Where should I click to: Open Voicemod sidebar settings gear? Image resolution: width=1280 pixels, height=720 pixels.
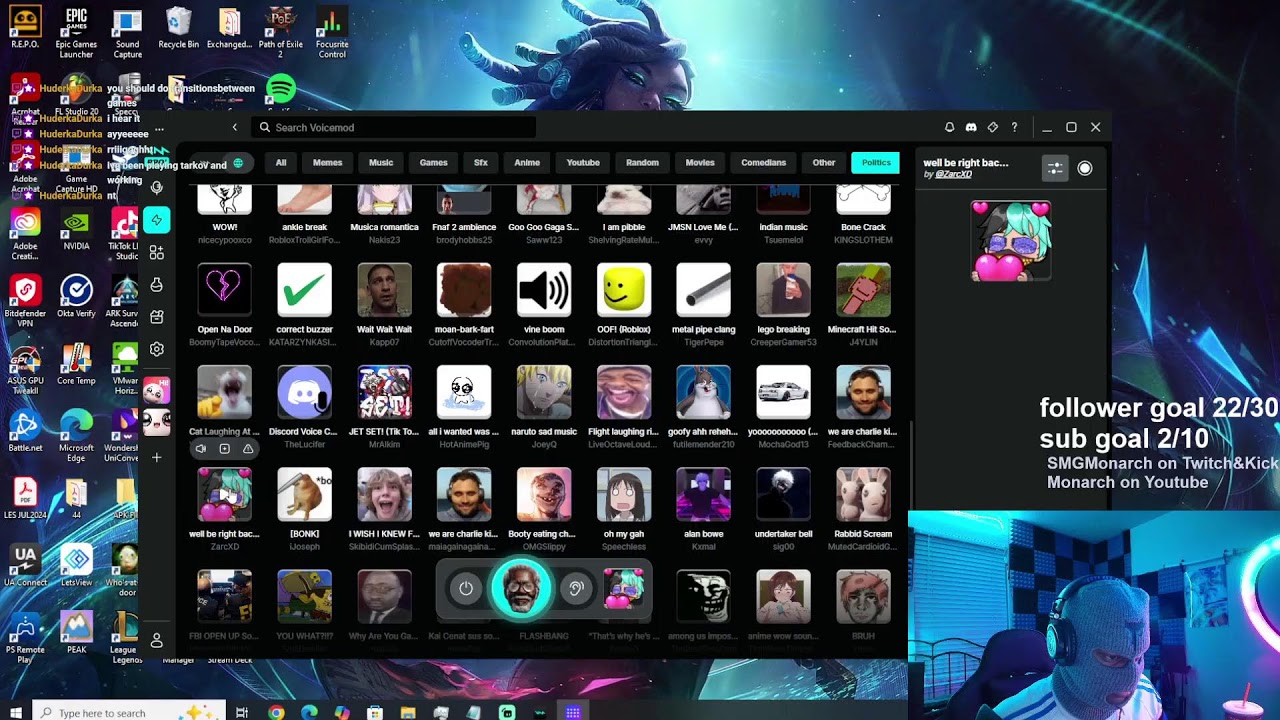coord(156,349)
